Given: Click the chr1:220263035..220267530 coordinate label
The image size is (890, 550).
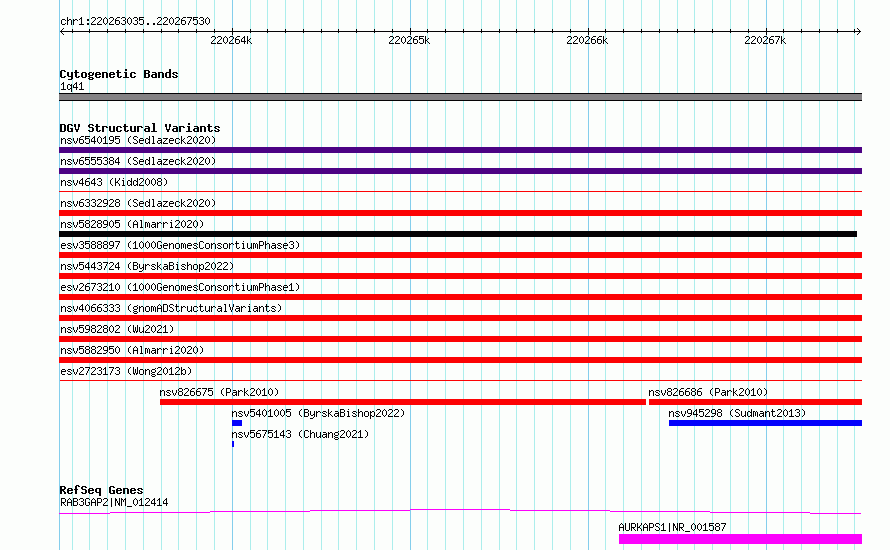Looking at the screenshot, I should coord(135,21).
